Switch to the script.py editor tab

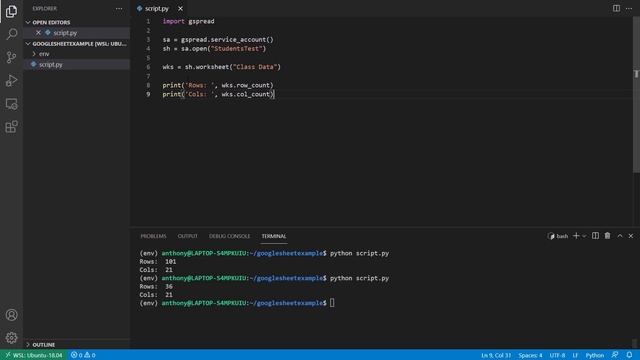click(157, 9)
